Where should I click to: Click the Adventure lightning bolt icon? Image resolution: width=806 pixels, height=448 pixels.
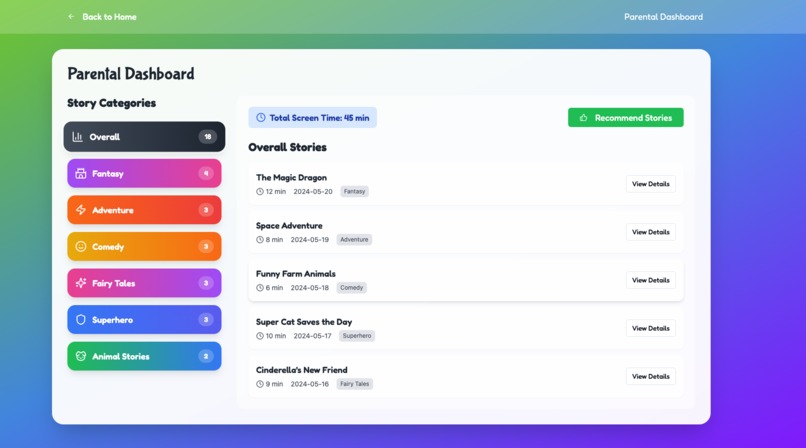(81, 210)
